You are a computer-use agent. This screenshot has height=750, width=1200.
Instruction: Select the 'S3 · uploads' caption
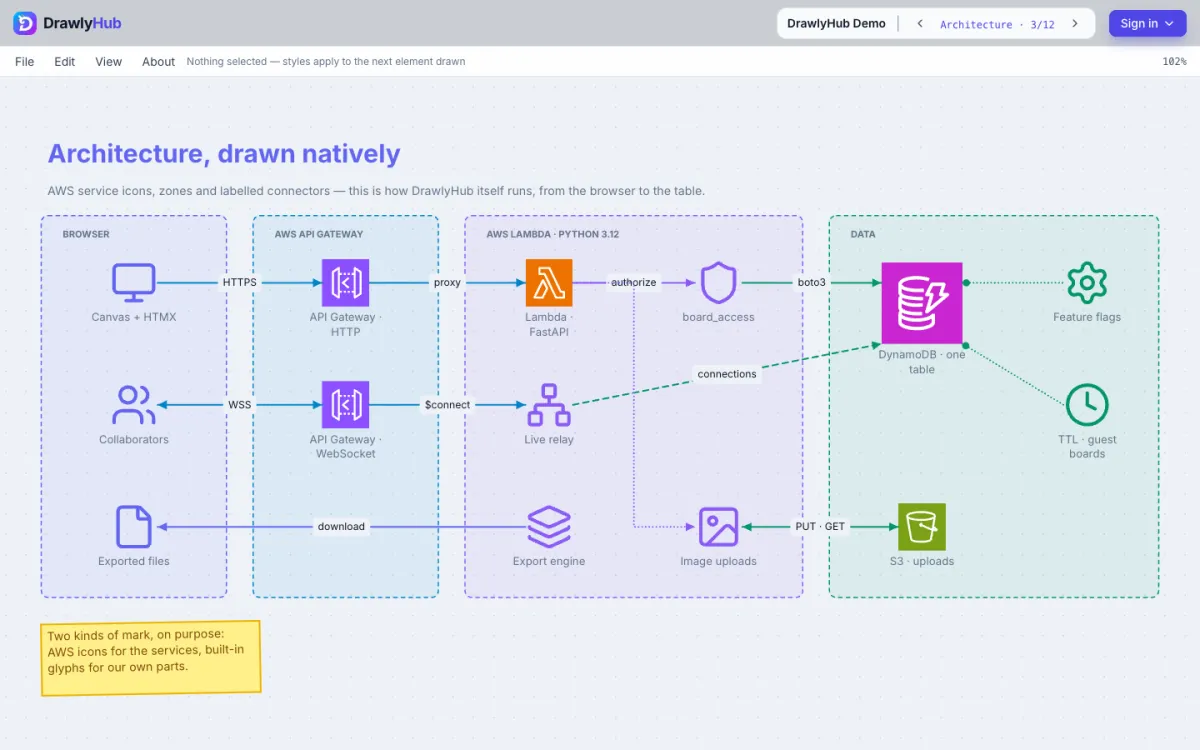[x=922, y=562]
